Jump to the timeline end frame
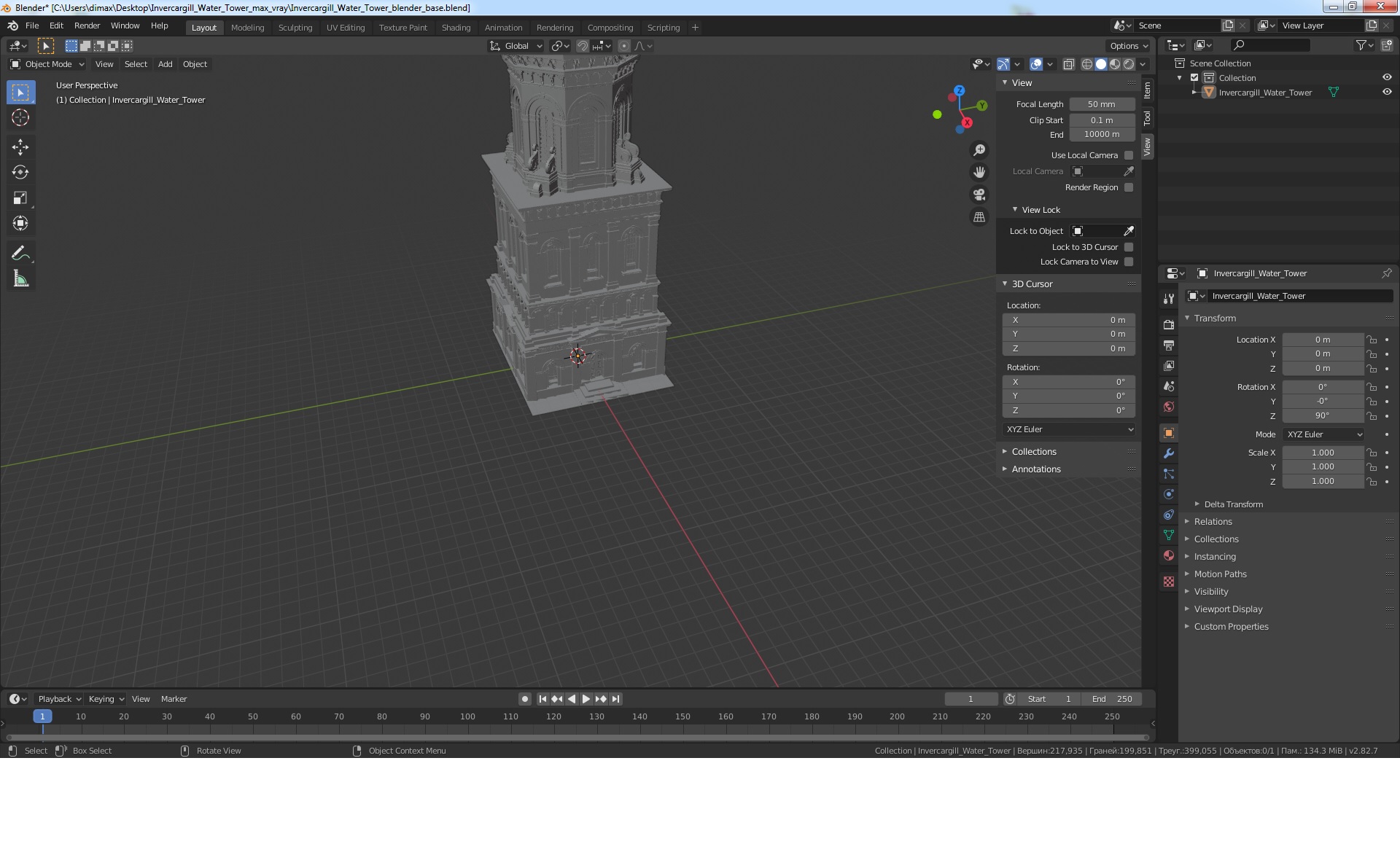1400x844 pixels. [x=615, y=699]
